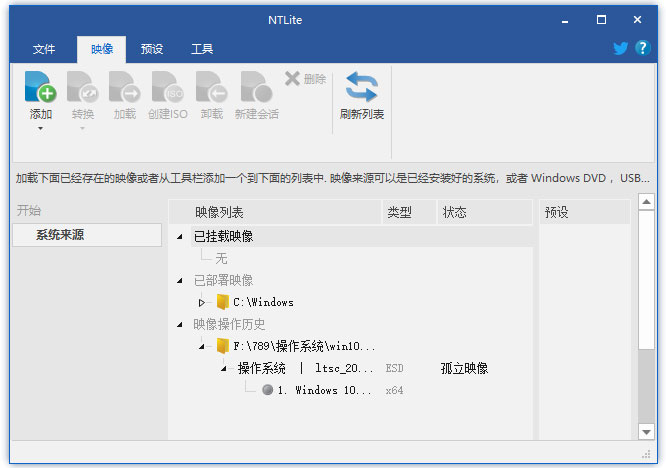Click the 刷新列表 refresh icon
Screen dimensions: 666x468
[x=361, y=87]
